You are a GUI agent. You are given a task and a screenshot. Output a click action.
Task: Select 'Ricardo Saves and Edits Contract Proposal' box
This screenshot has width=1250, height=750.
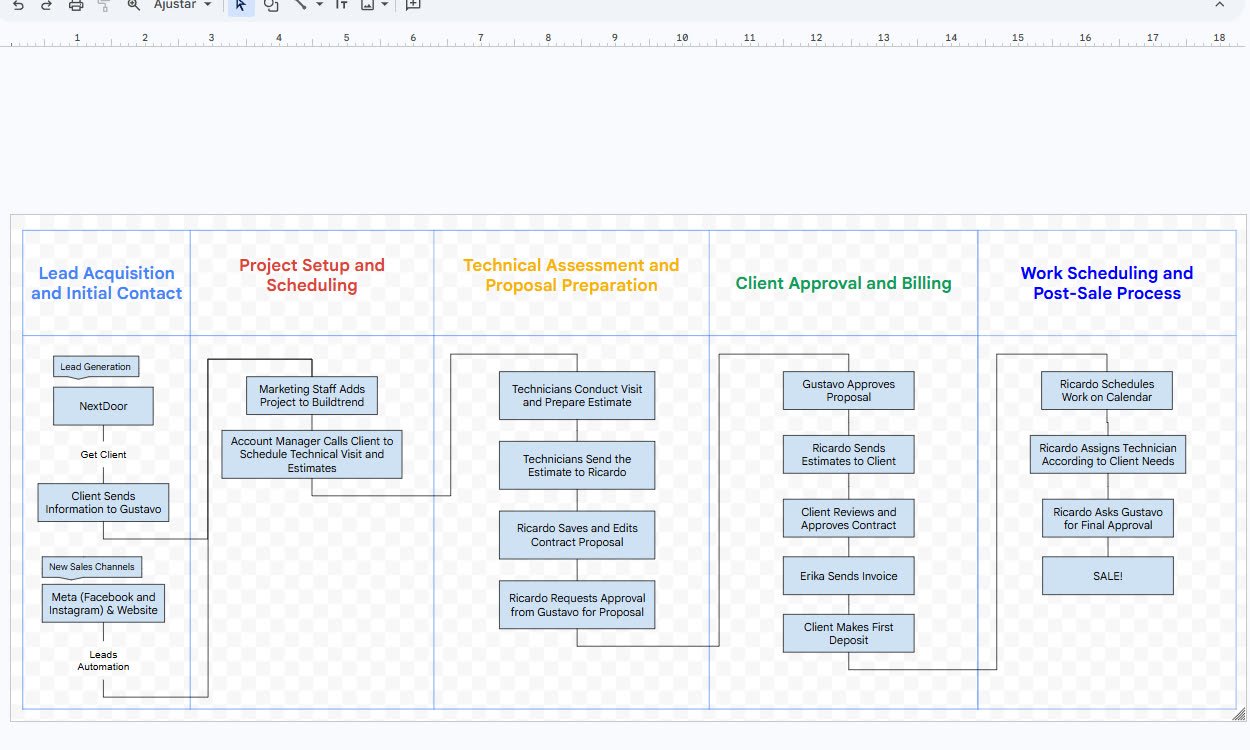click(577, 535)
